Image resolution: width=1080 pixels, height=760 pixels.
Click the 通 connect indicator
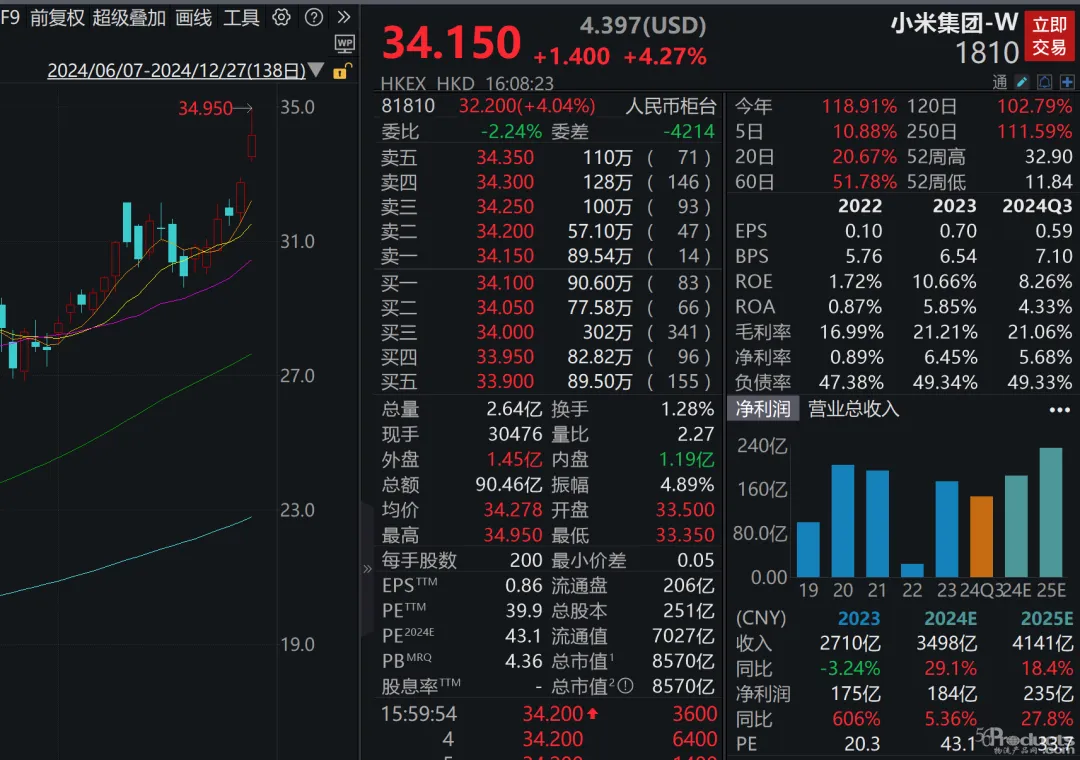999,83
